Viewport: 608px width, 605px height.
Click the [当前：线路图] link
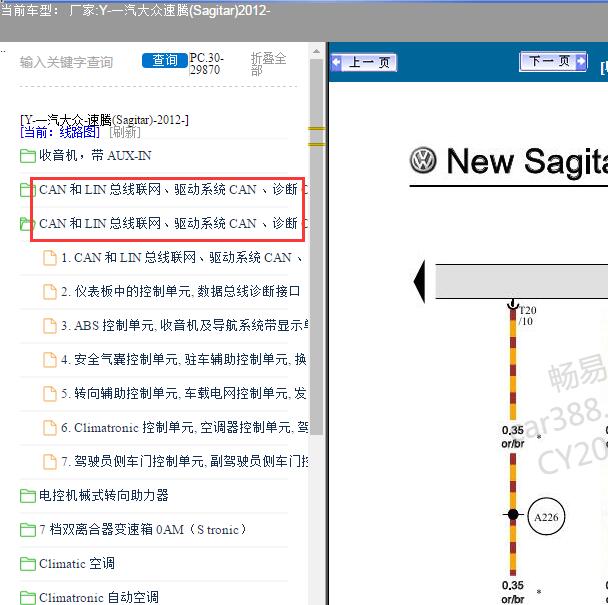point(60,133)
